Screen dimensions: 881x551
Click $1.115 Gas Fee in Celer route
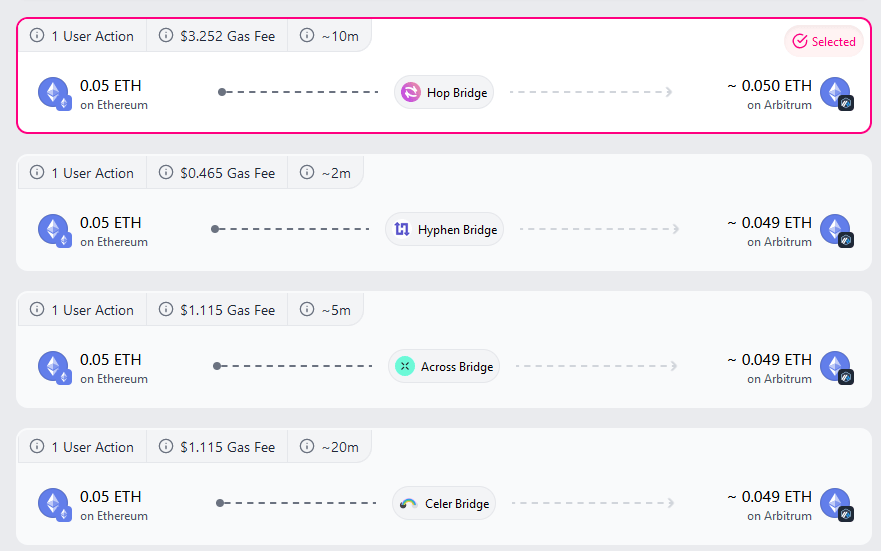pos(217,447)
